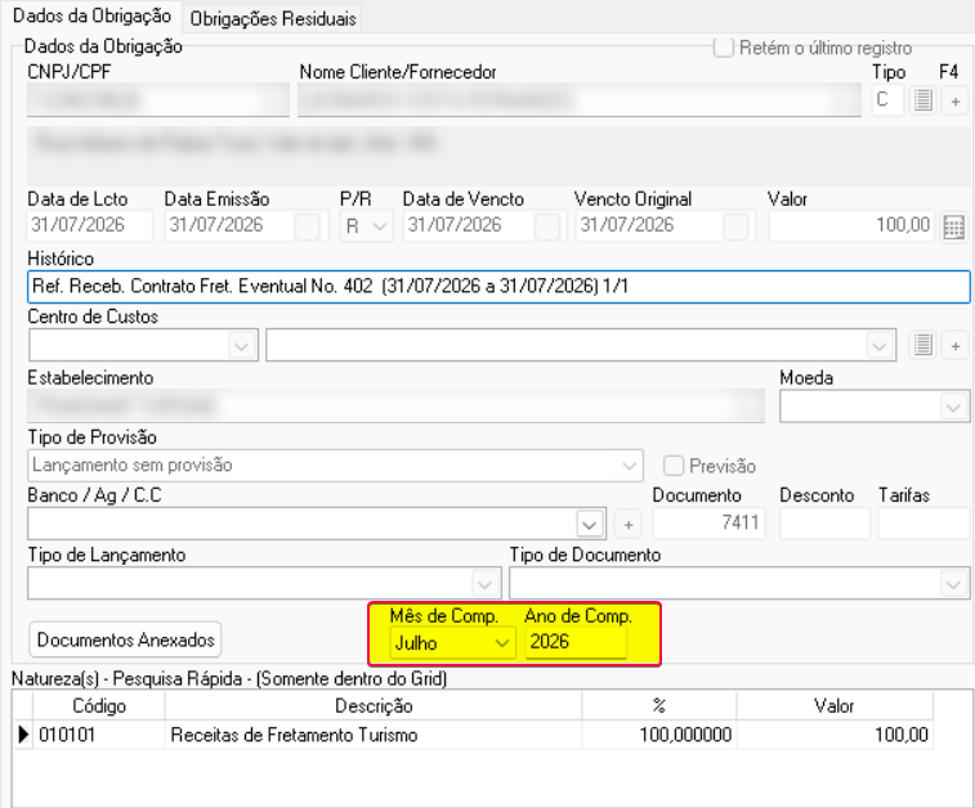Click the Valor field 100,00
The height and width of the screenshot is (808, 975).
coord(851,225)
